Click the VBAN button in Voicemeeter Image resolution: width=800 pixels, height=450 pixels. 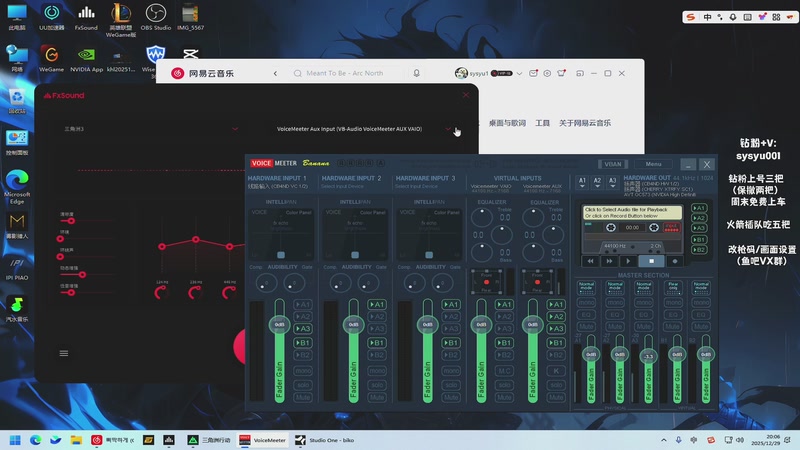[613, 164]
